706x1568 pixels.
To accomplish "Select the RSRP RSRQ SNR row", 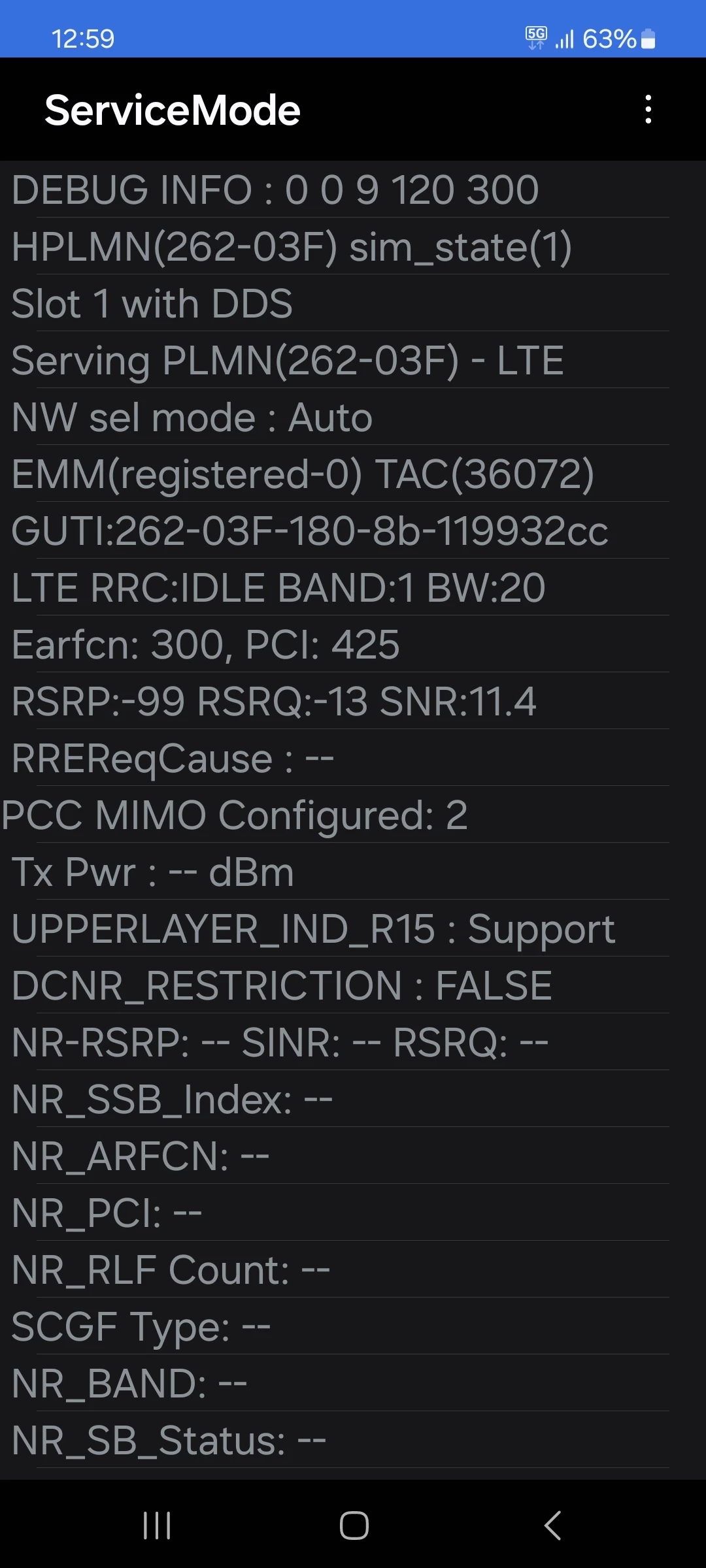I will tap(353, 701).
